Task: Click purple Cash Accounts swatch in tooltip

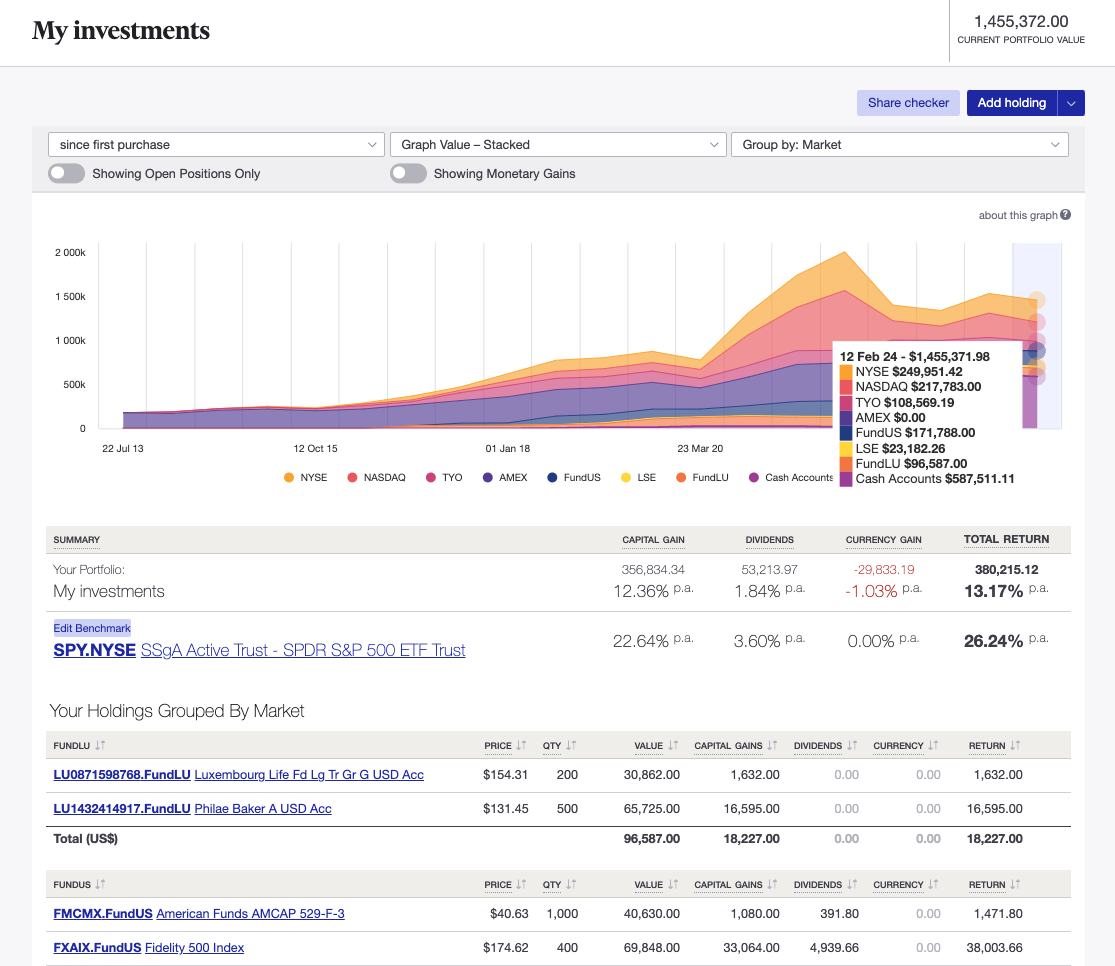Action: coord(846,479)
